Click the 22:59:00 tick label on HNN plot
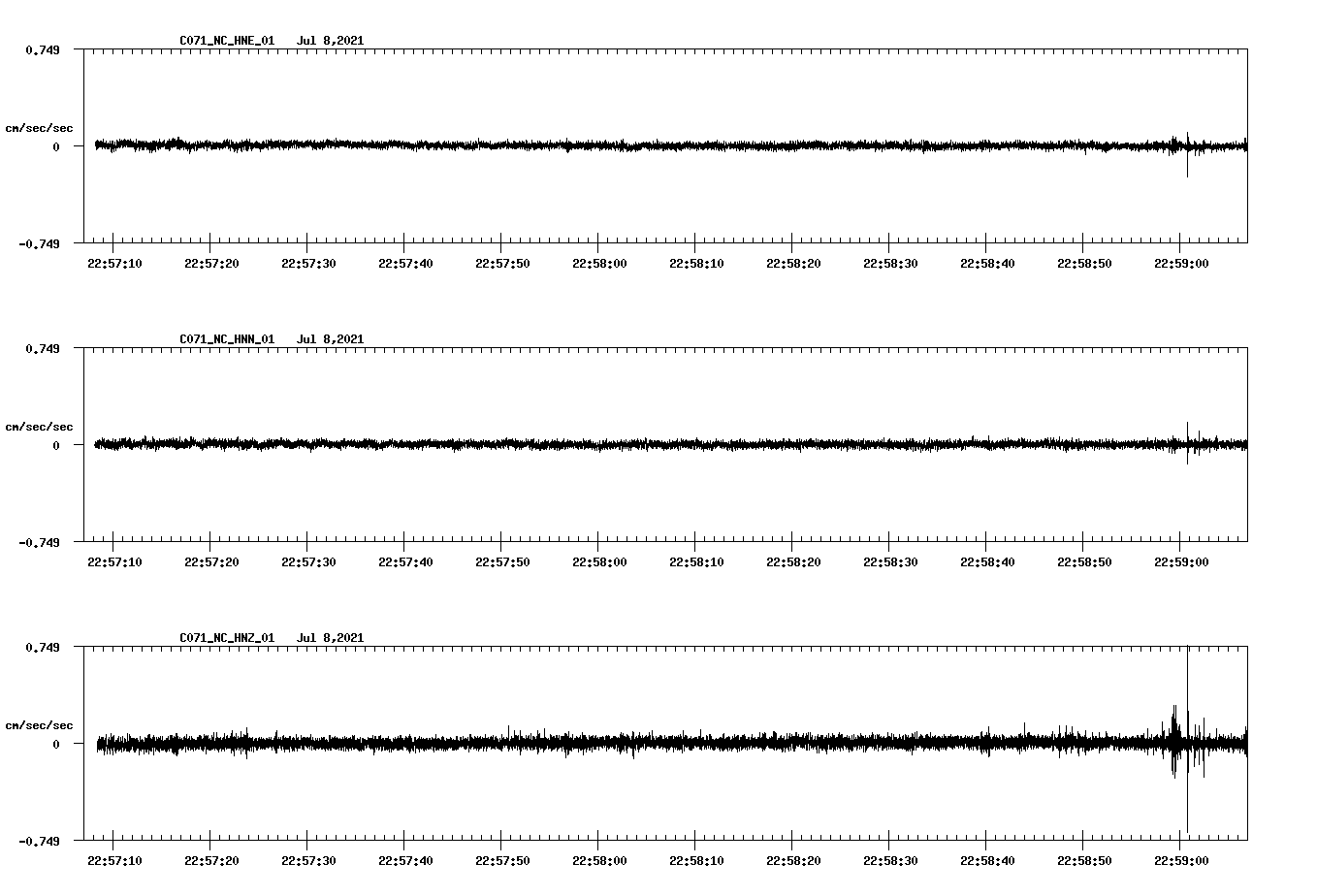The image size is (1317, 896). point(1181,561)
